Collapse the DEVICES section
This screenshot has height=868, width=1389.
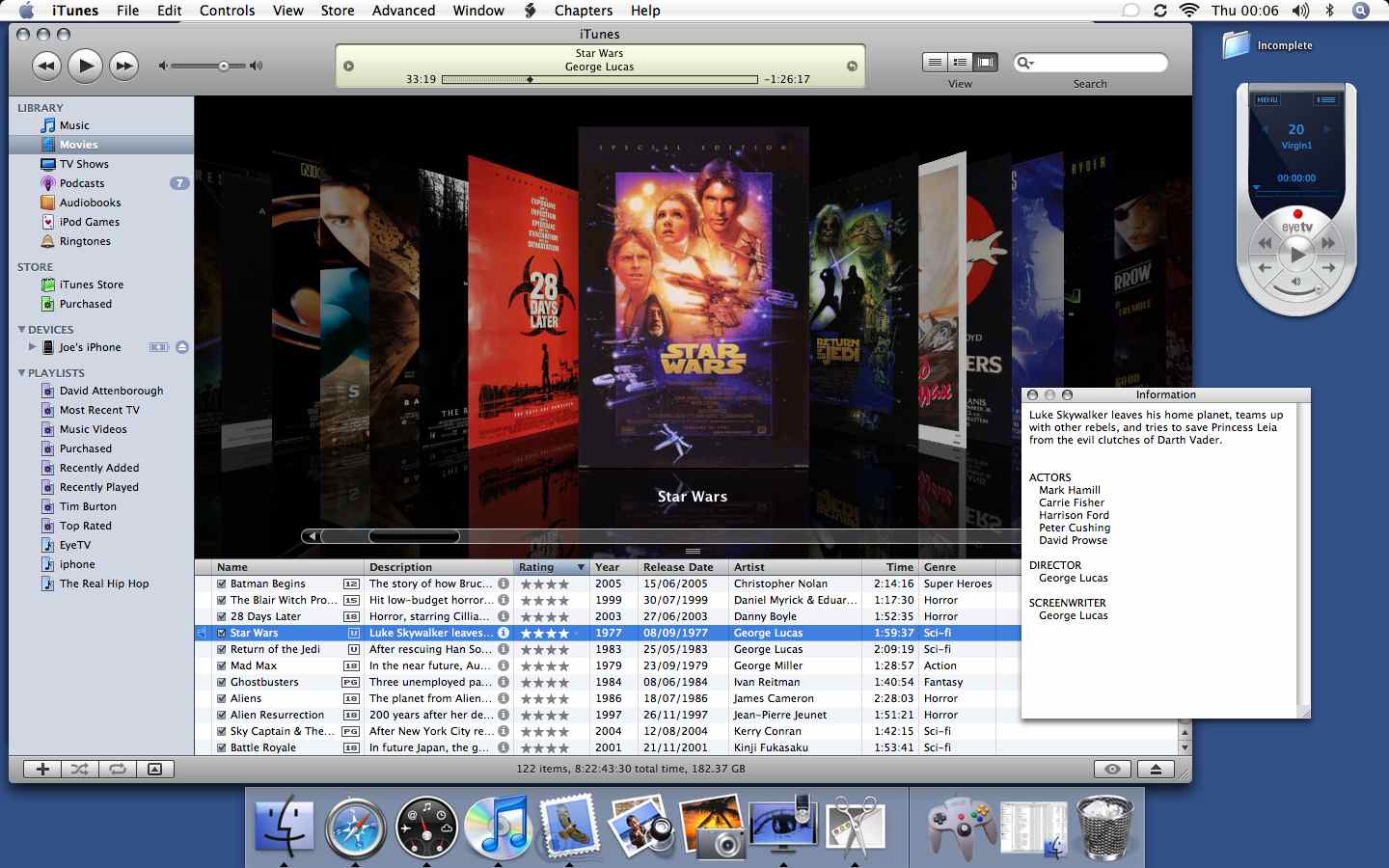21,330
